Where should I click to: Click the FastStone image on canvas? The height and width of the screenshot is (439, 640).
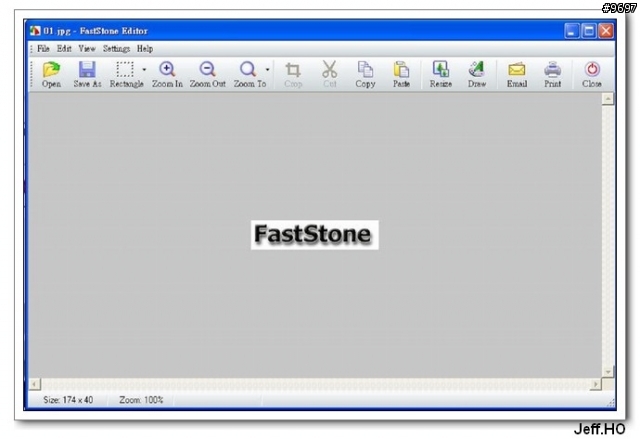(x=314, y=235)
